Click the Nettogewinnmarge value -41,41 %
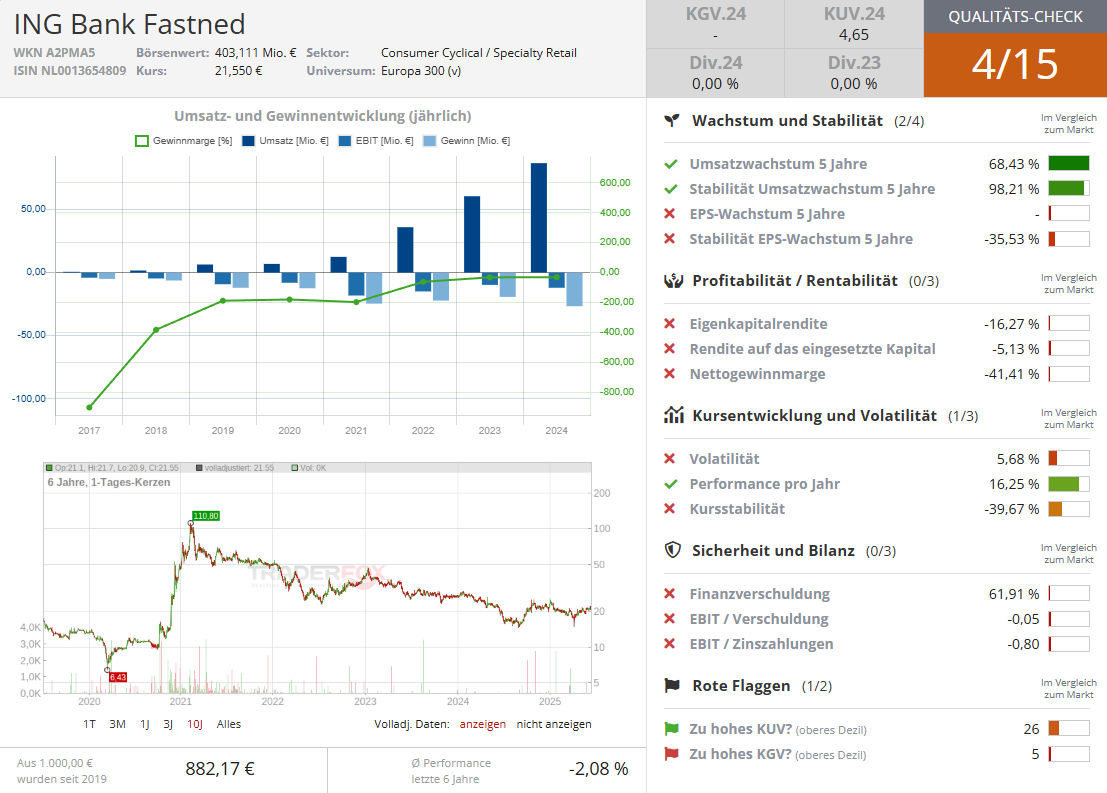 [1012, 374]
